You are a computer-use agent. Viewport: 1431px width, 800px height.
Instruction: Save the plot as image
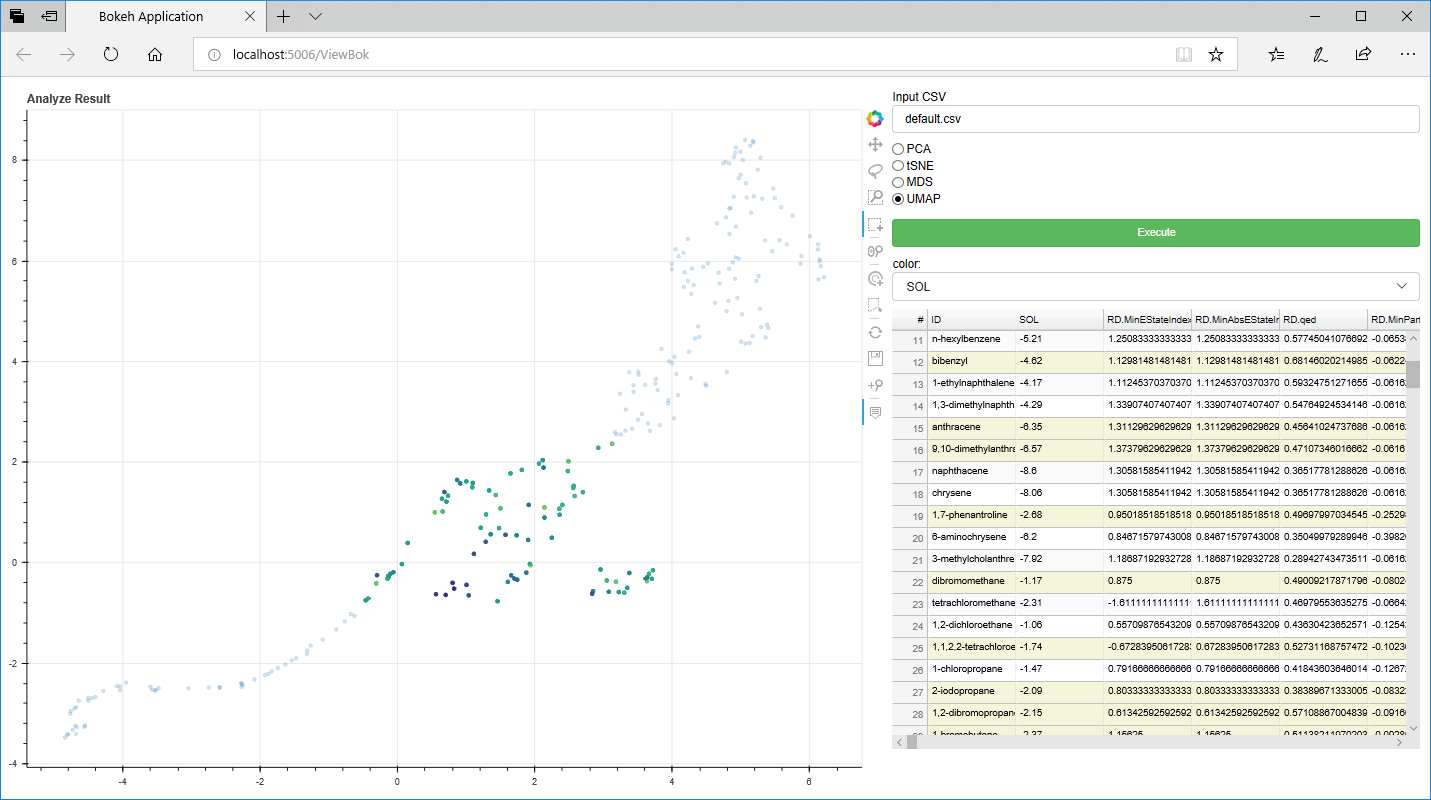pyautogui.click(x=875, y=358)
